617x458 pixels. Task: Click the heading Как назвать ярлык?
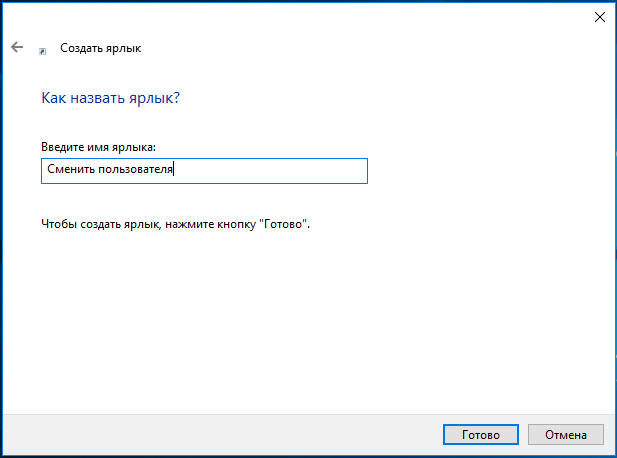(111, 98)
